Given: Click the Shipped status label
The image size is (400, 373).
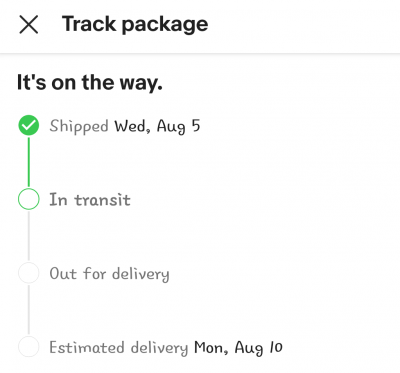Looking at the screenshot, I should pos(79,127).
